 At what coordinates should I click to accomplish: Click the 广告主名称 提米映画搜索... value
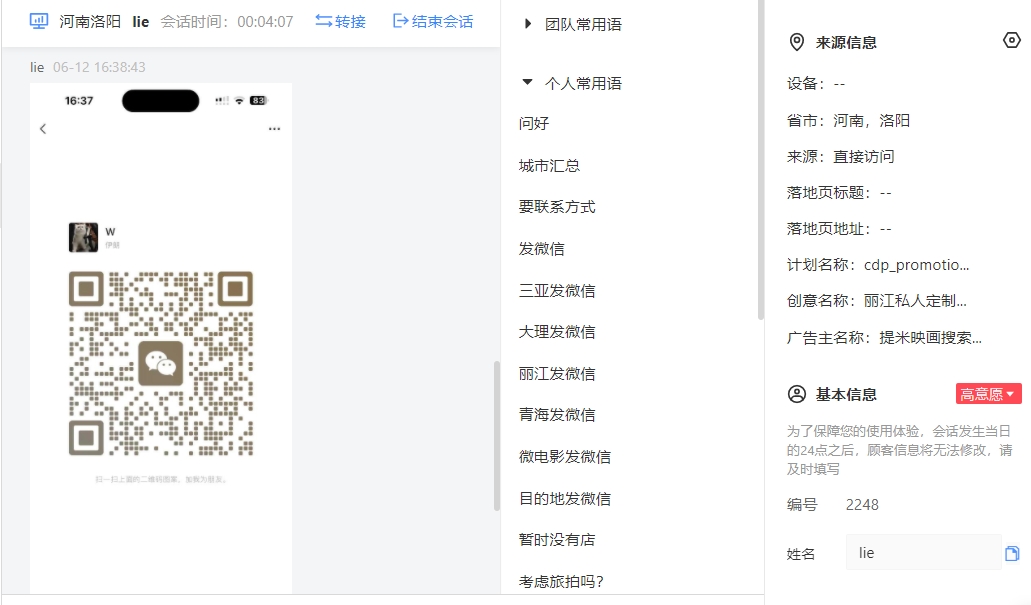[x=930, y=338]
